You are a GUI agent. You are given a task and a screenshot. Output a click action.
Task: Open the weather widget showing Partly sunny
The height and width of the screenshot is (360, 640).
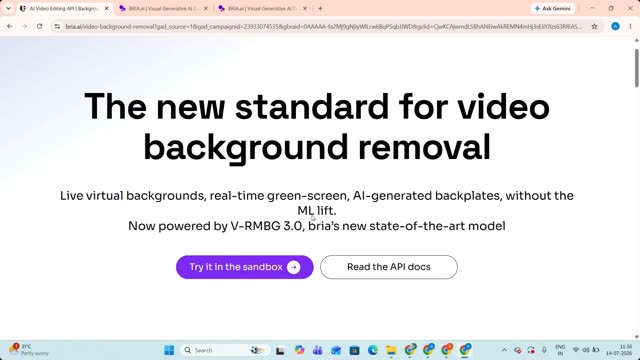coord(29,350)
